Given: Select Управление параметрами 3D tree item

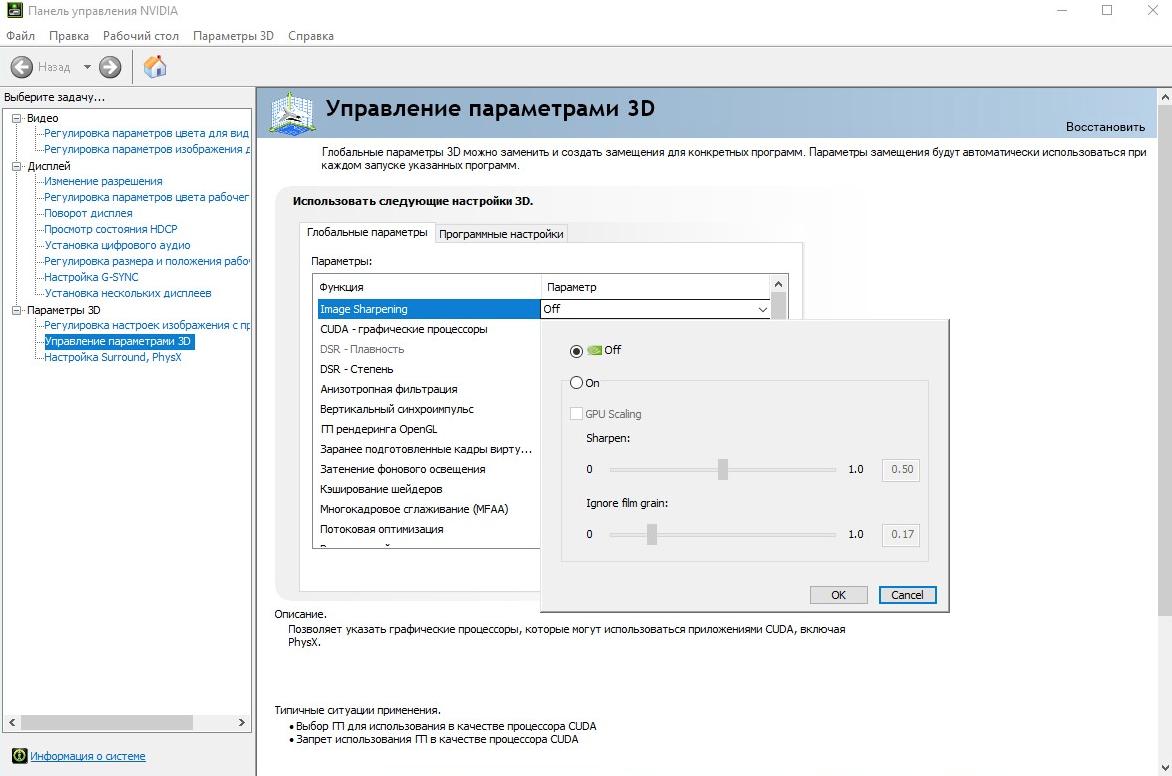Looking at the screenshot, I should pyautogui.click(x=118, y=341).
